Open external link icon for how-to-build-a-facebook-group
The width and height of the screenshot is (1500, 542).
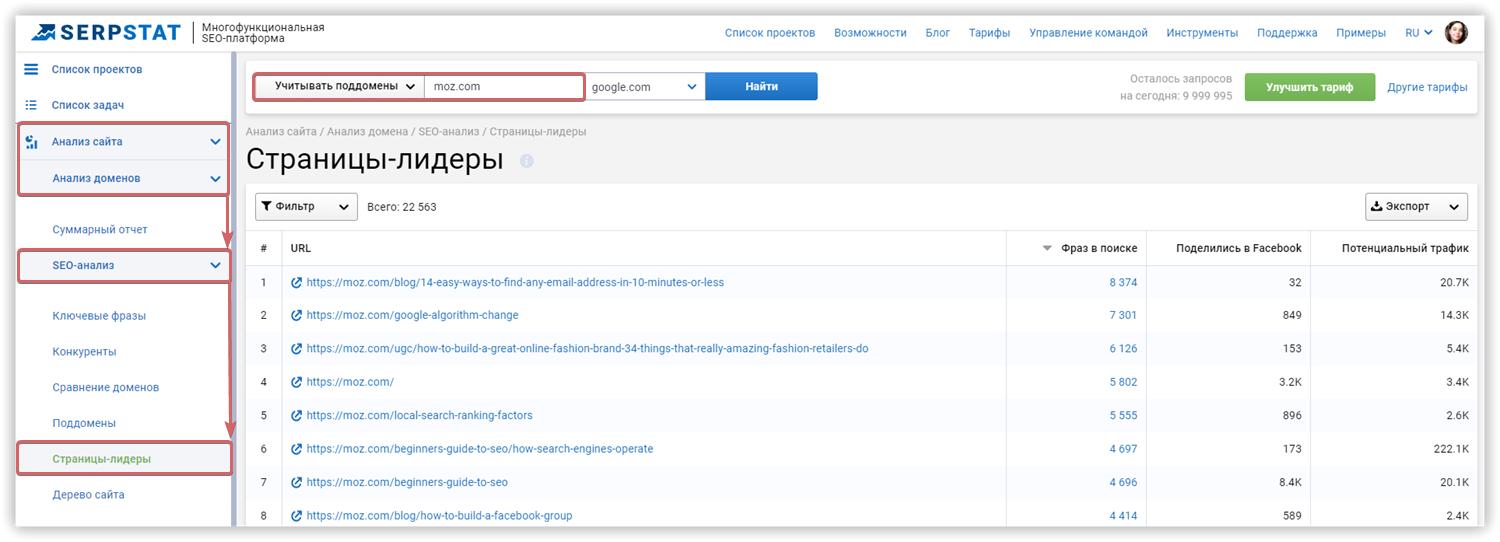click(x=296, y=516)
